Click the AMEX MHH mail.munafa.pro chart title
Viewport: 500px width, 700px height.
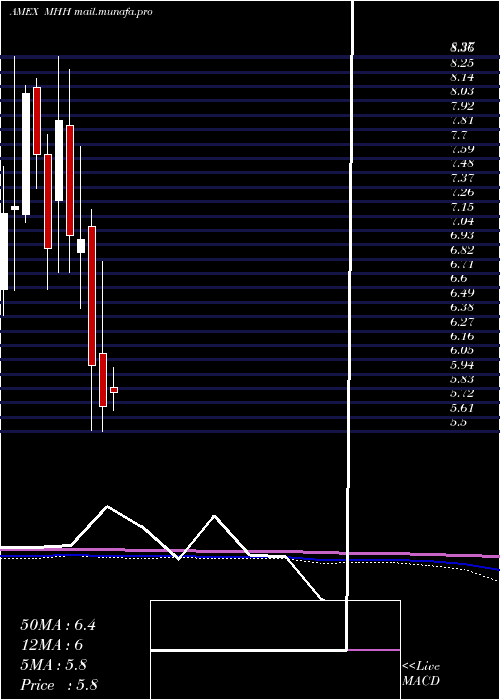[x=81, y=12]
